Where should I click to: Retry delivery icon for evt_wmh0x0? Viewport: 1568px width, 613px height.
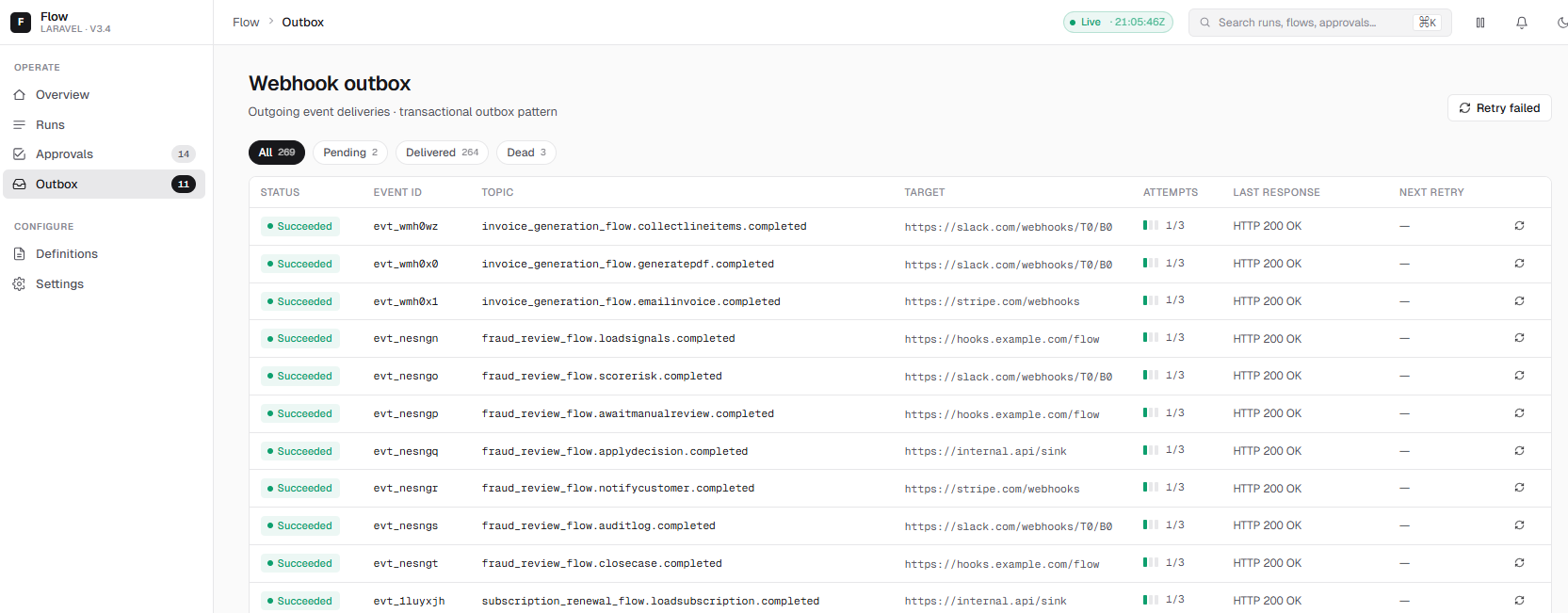[1519, 264]
